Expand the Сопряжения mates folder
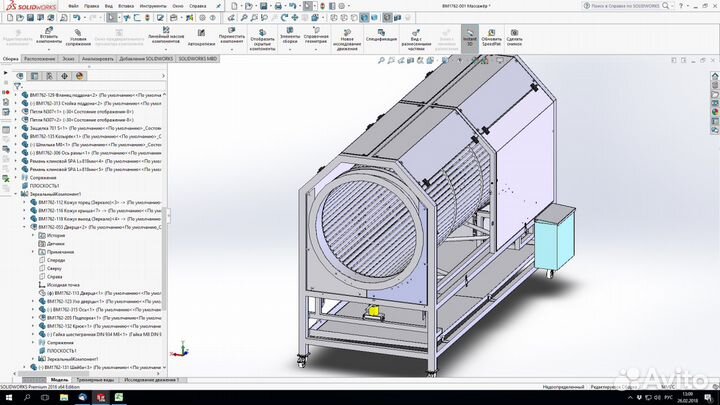720x405 pixels. click(44, 176)
